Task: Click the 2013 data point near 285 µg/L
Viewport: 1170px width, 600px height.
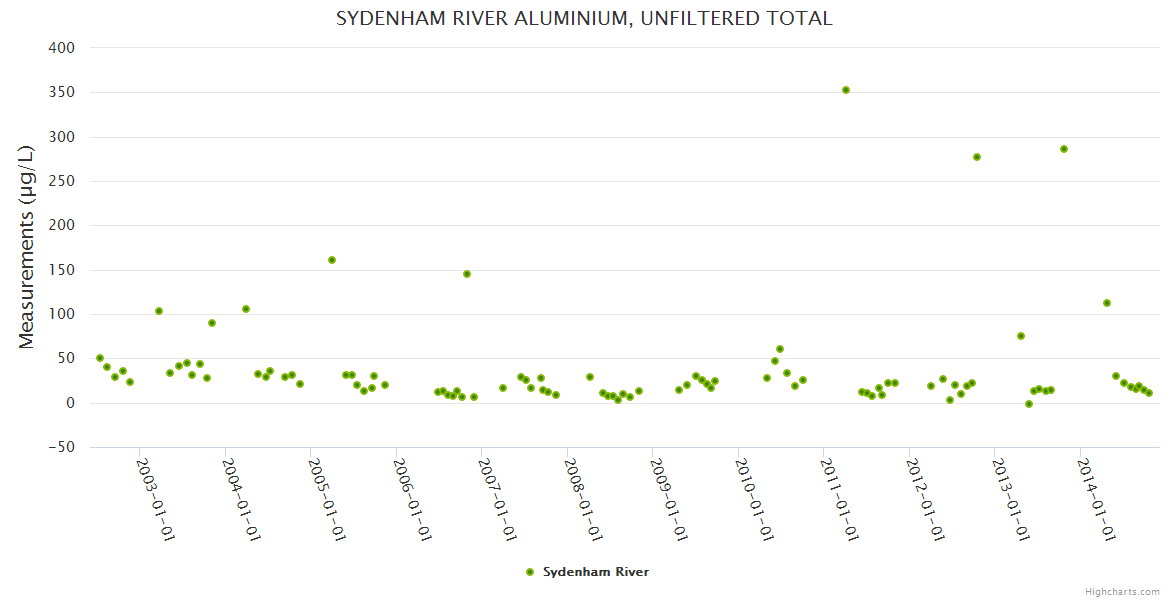Action: (1064, 149)
